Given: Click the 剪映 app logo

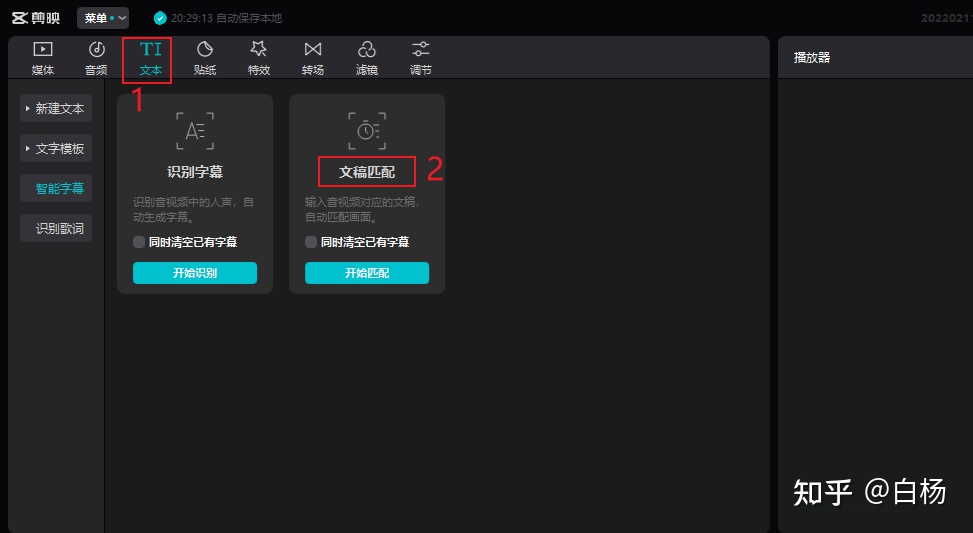Looking at the screenshot, I should pyautogui.click(x=39, y=18).
